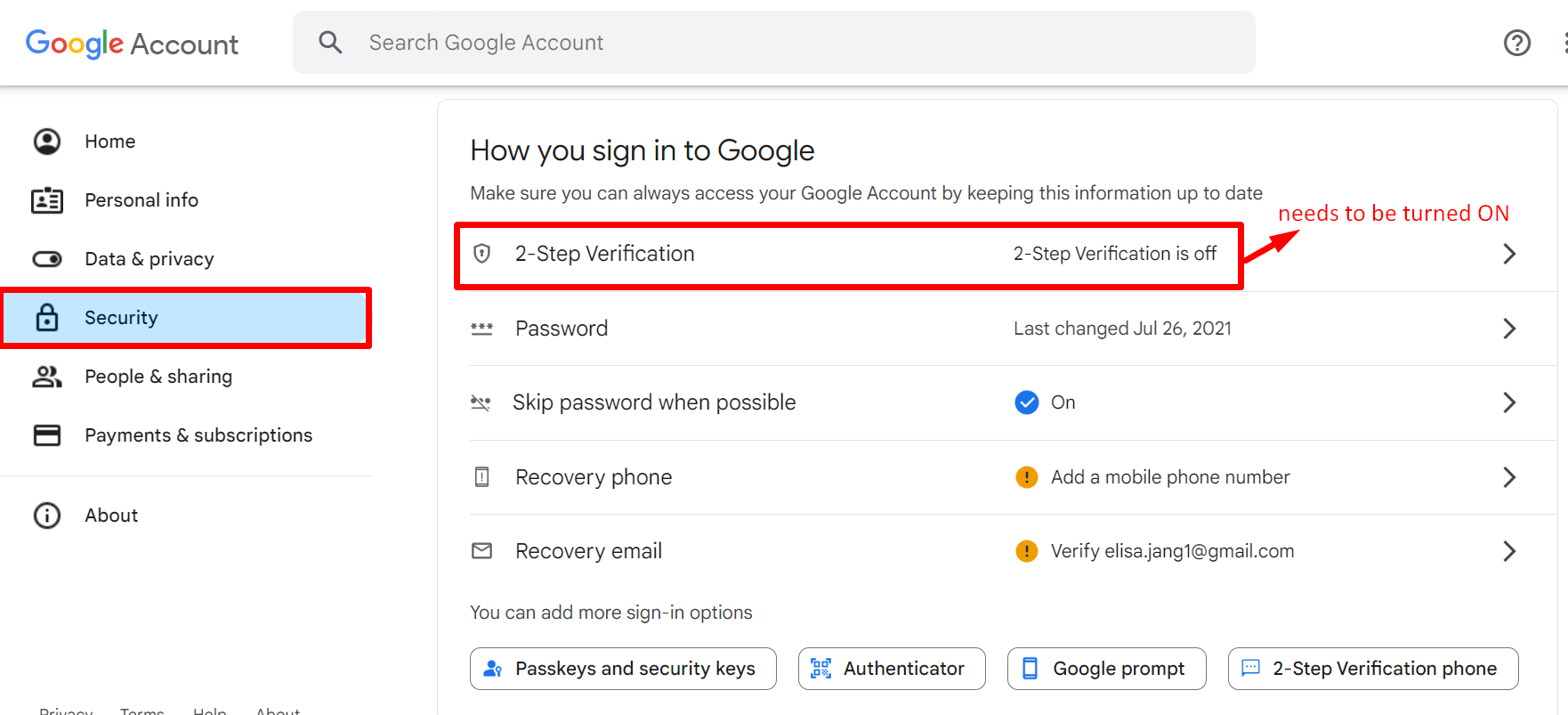1568x715 pixels.
Task: Click the Google Account logo
Action: click(132, 44)
